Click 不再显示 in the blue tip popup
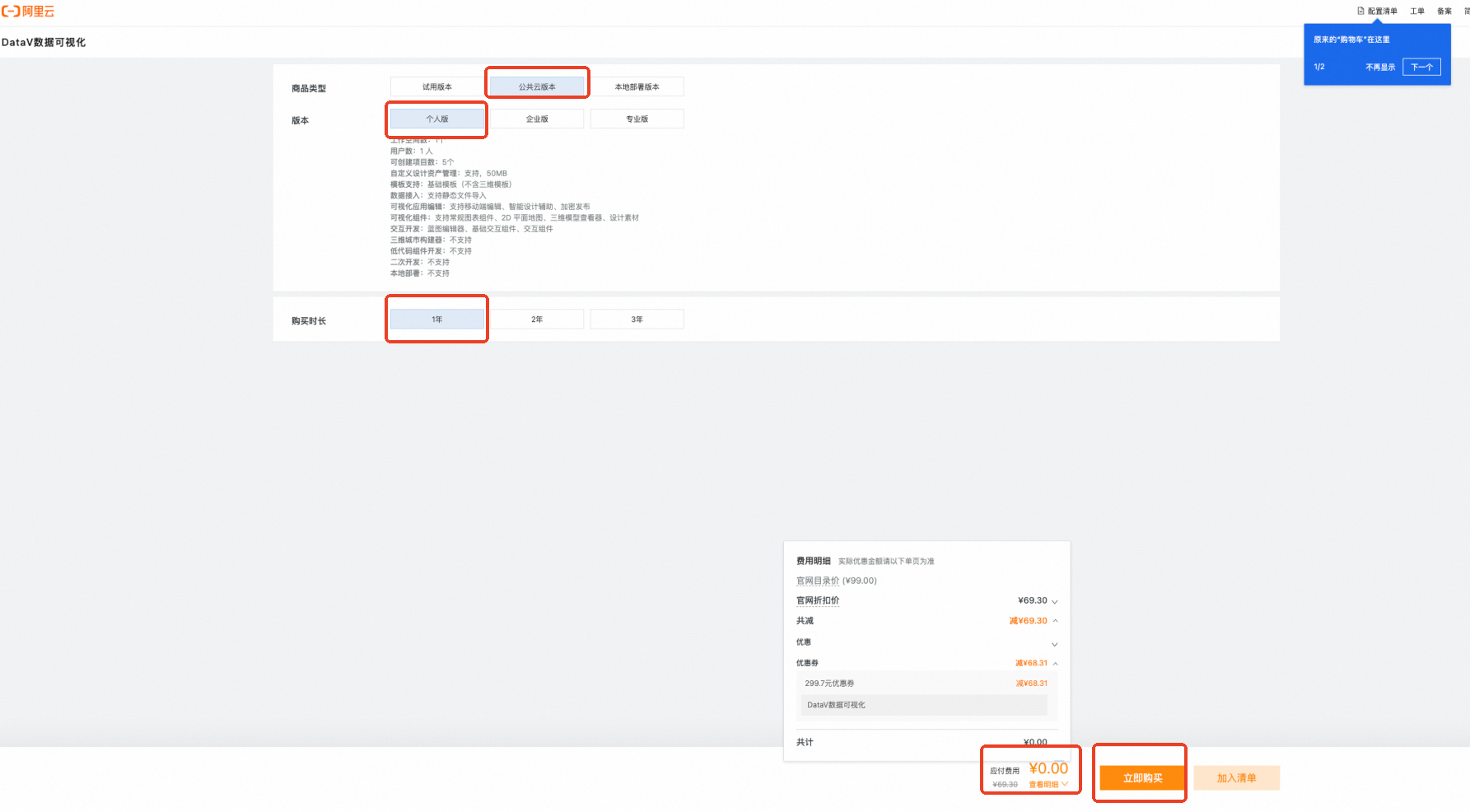Viewport: 1470px width, 812px height. (x=1380, y=67)
